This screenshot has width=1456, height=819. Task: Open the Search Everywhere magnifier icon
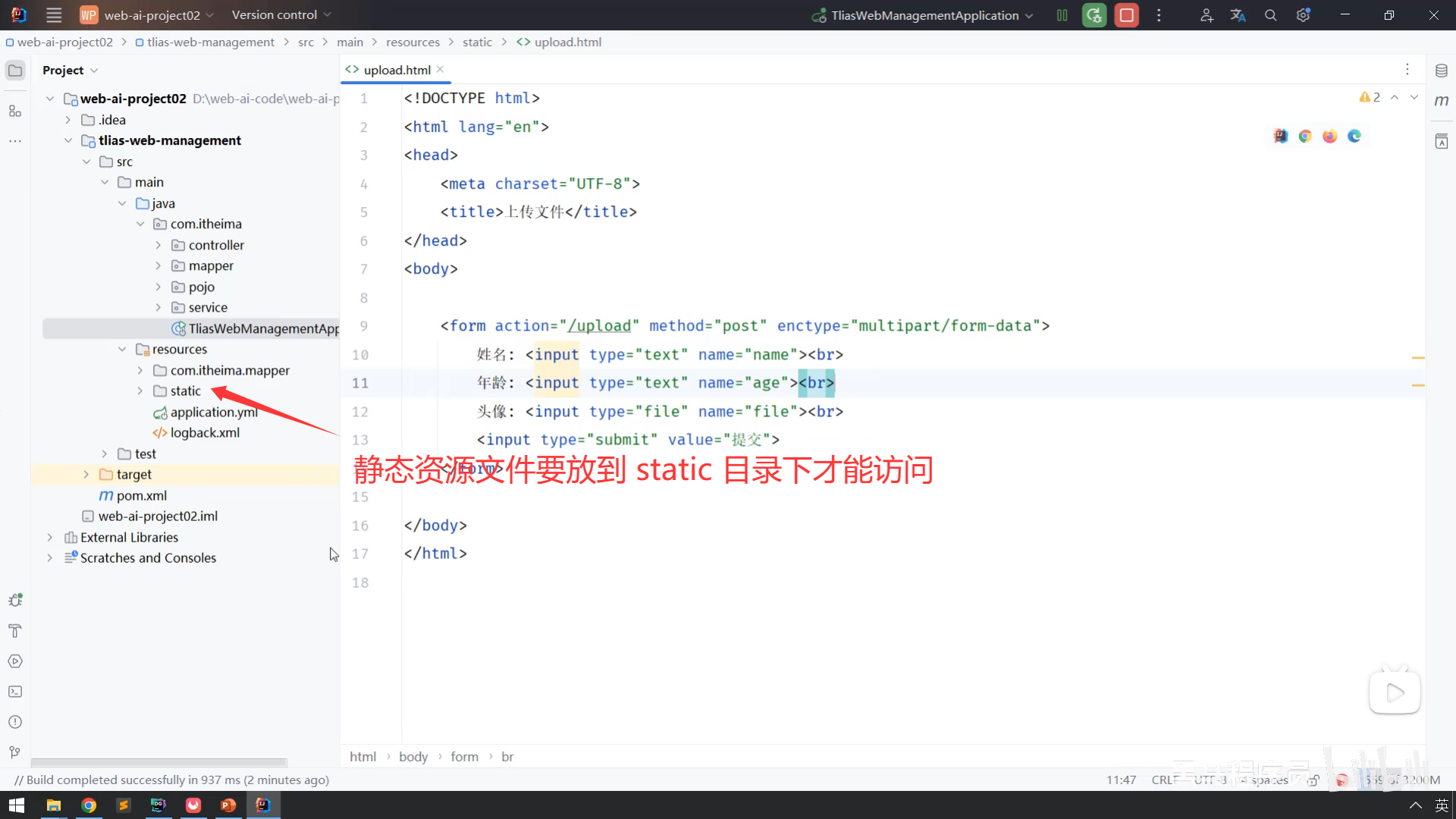[x=1271, y=15]
